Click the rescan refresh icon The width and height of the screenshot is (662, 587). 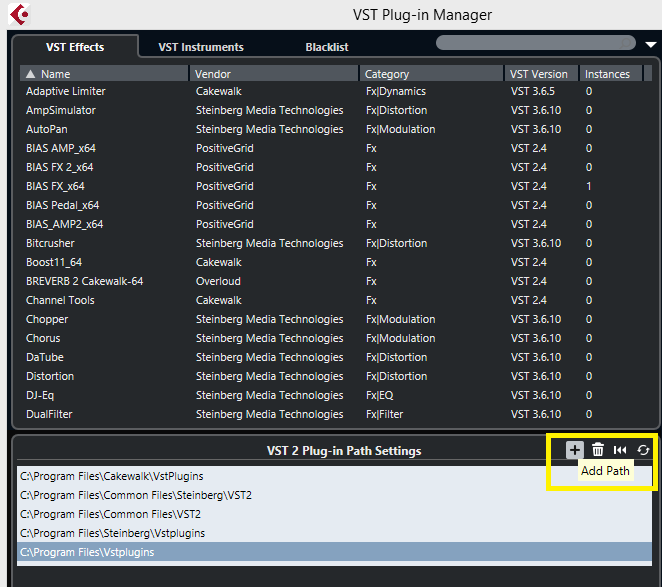643,450
